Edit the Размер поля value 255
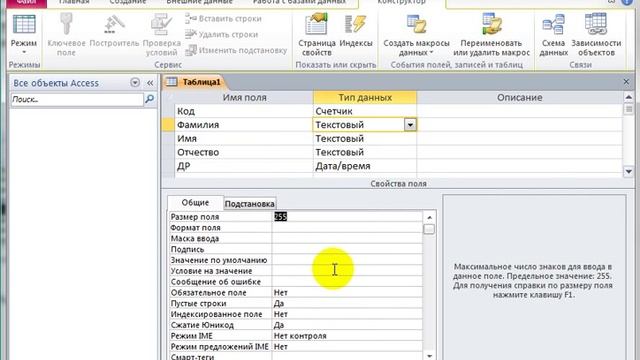The height and width of the screenshot is (360, 640). coord(347,217)
